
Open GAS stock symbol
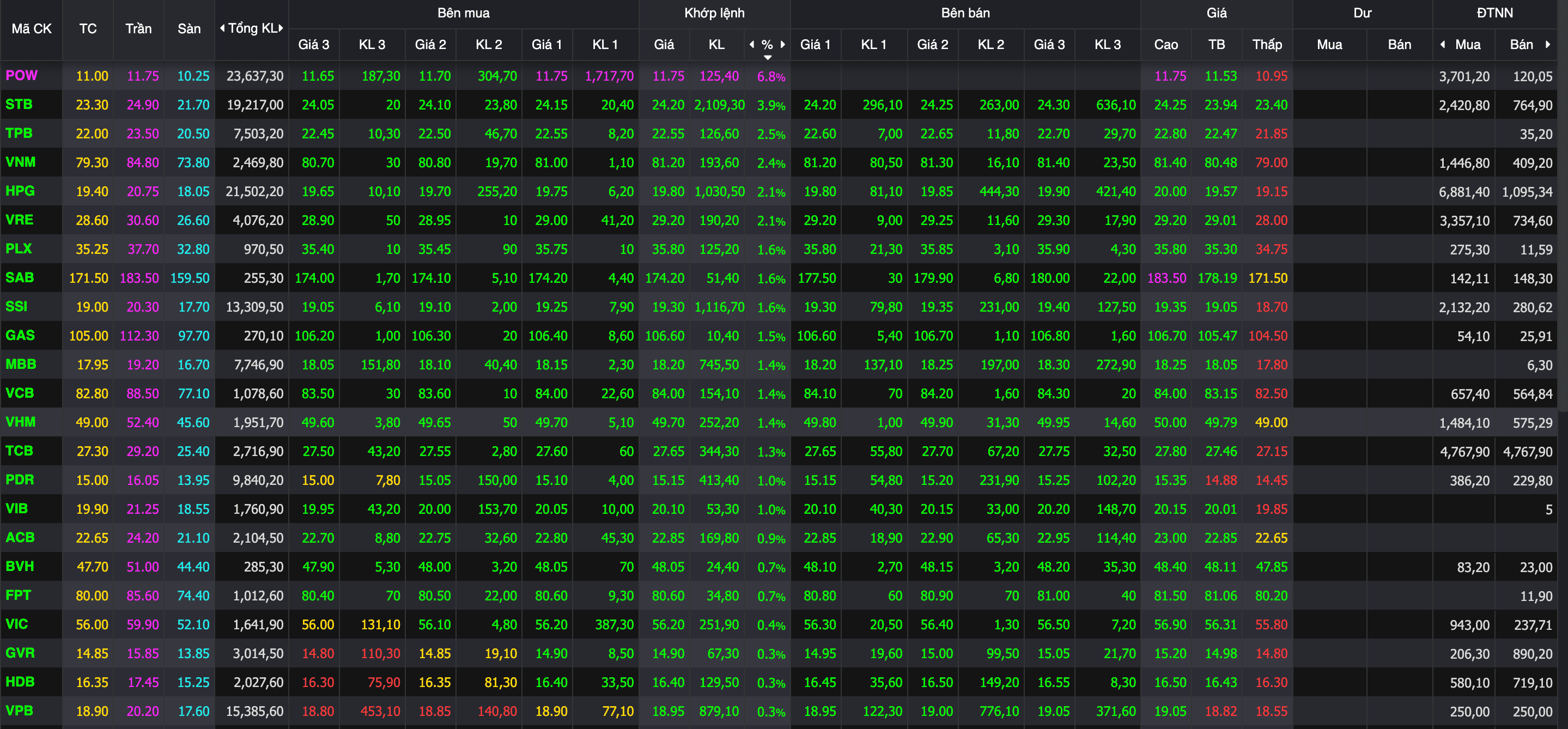tap(20, 335)
